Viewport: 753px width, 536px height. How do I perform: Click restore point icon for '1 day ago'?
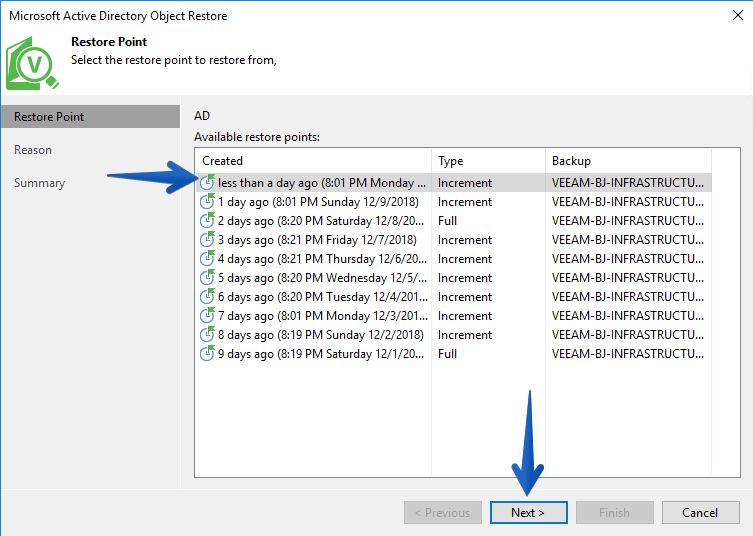point(207,201)
